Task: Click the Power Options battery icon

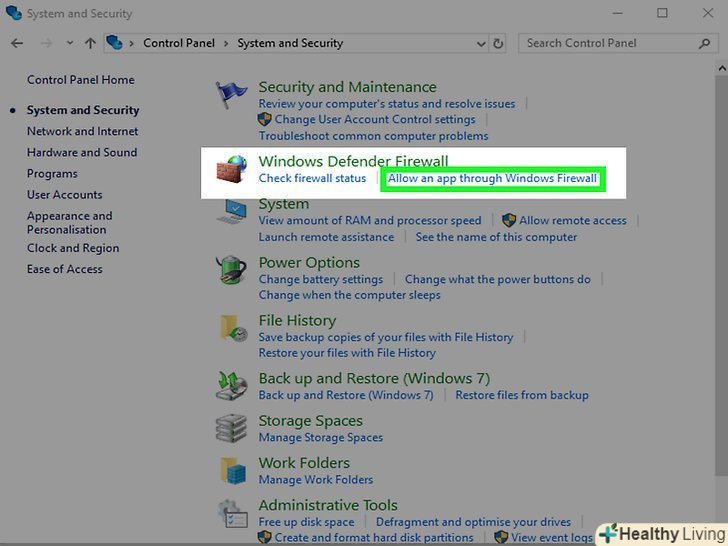Action: pos(231,269)
